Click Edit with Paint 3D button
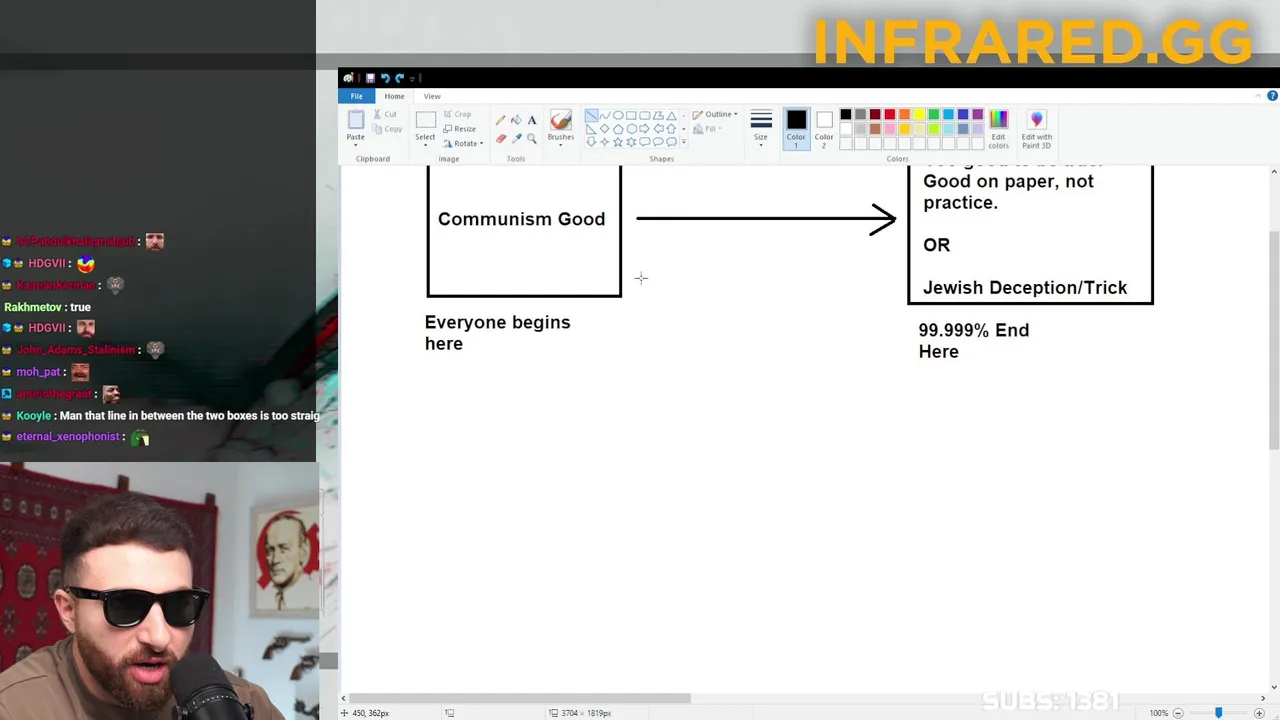The height and width of the screenshot is (720, 1280). [x=1037, y=129]
